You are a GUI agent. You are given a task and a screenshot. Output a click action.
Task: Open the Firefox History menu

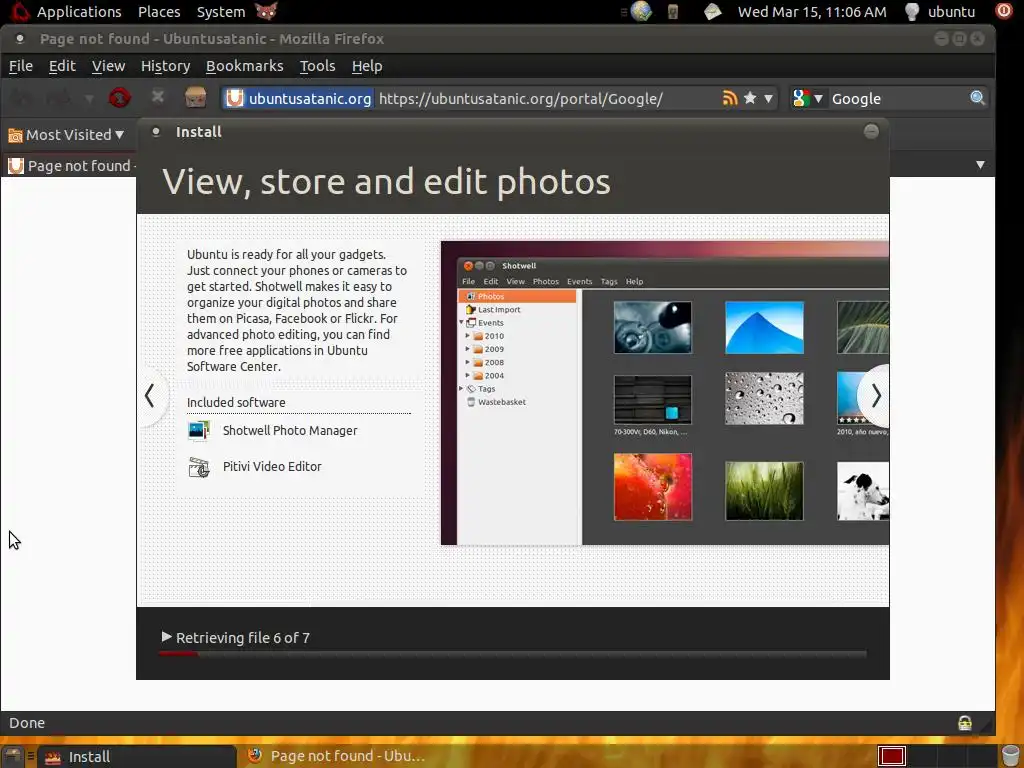[x=165, y=66]
